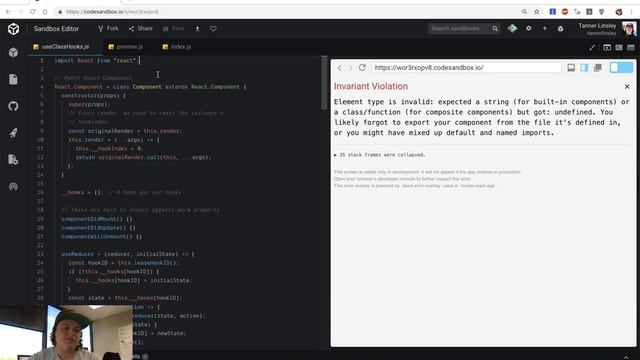Screen dimensions: 640x360
Task: Switch to the split editor-and-preview view
Action: (619, 48)
